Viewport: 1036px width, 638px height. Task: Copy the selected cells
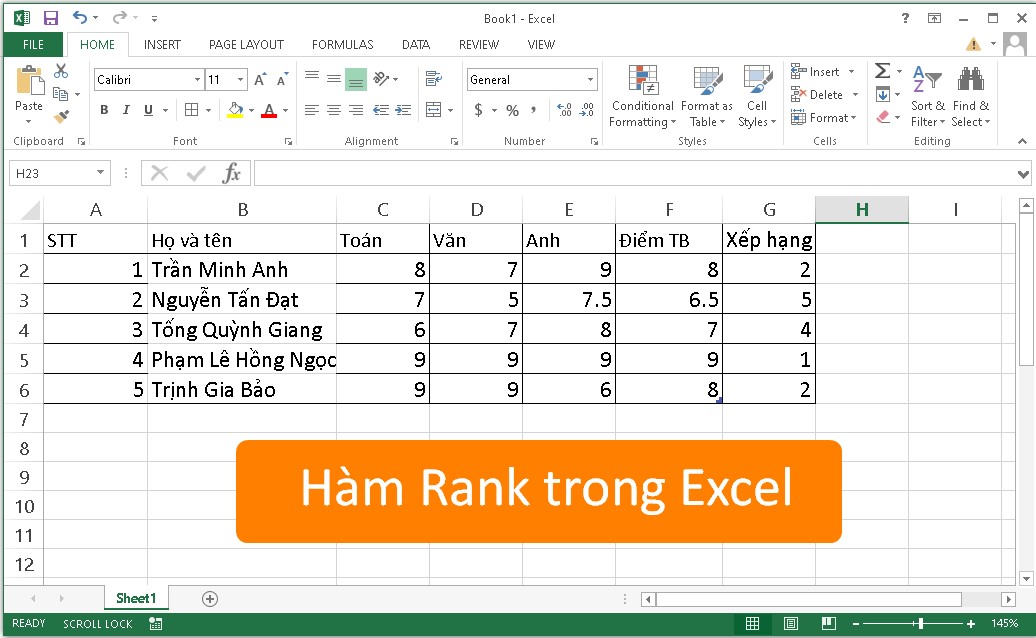[x=60, y=94]
